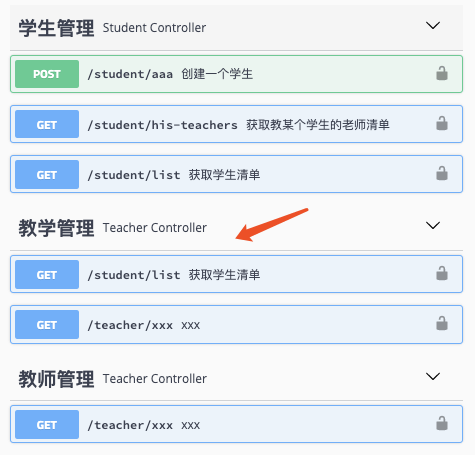Open the /student/aaa endpoint path
475x455 pixels.
[130, 74]
